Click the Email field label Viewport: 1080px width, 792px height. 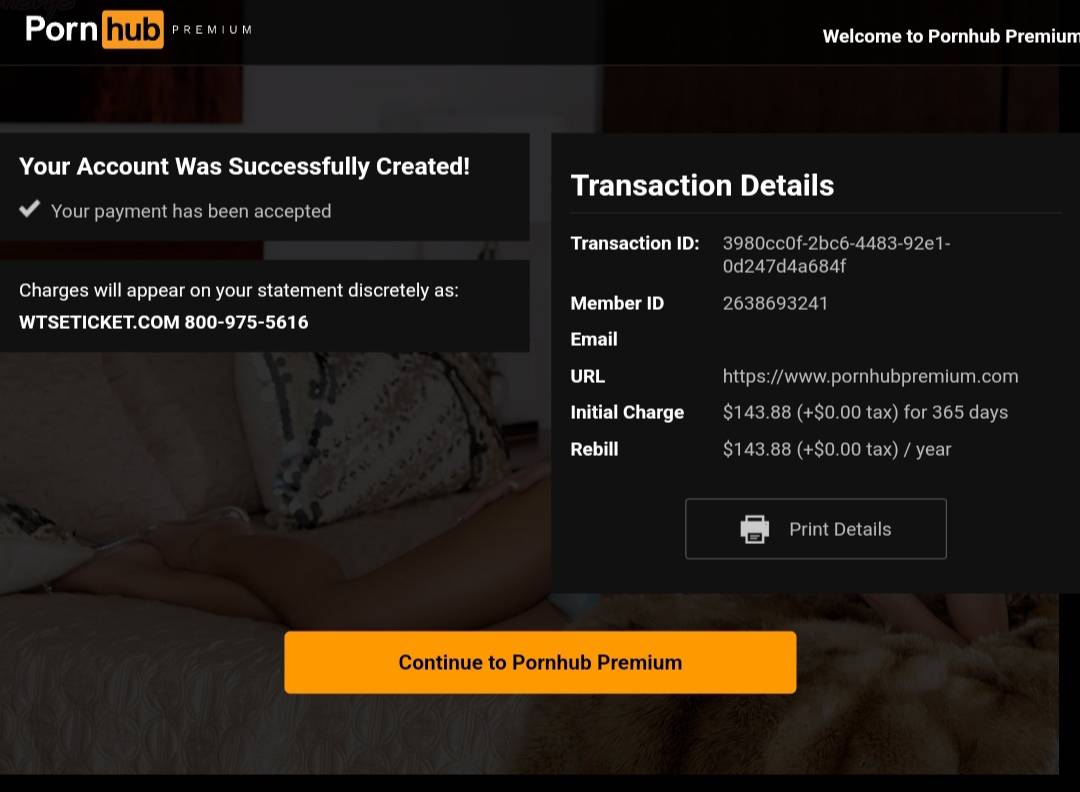point(594,339)
